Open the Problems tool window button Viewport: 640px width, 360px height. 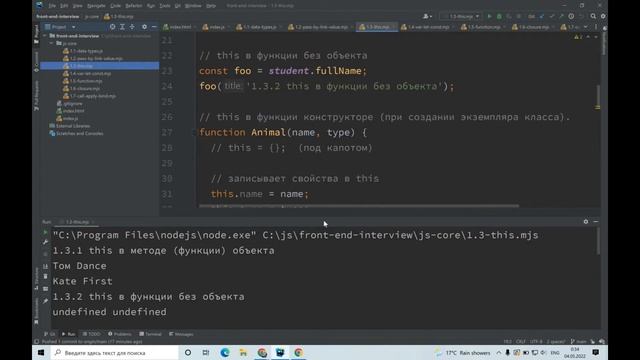[x=120, y=334]
